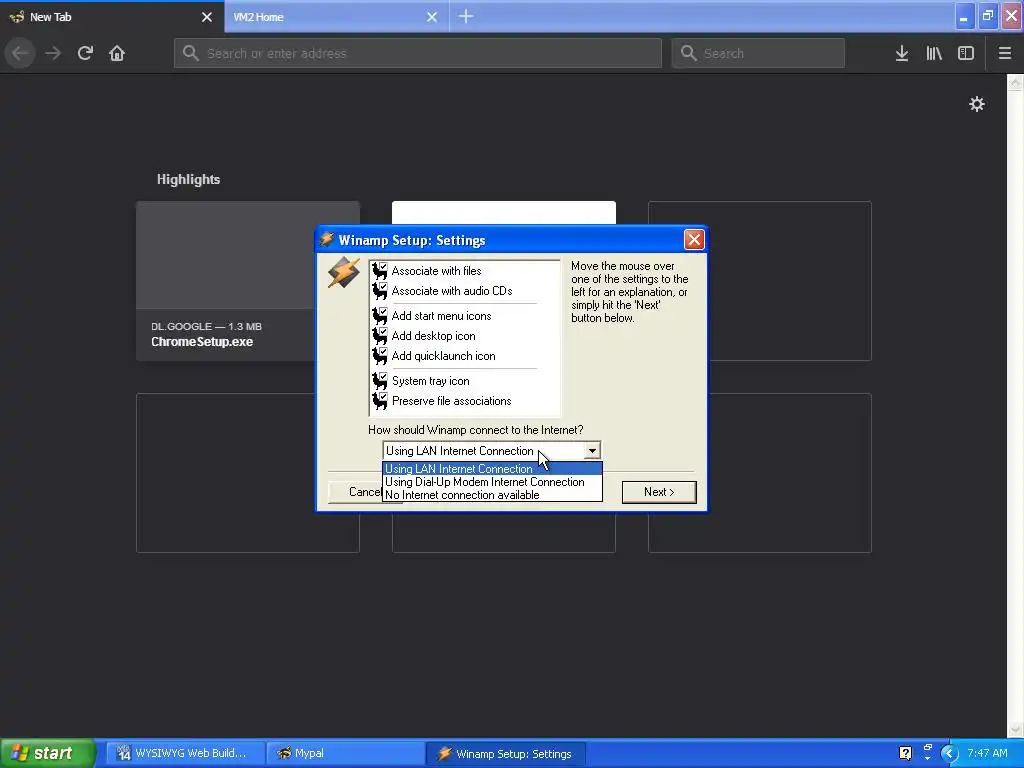Go back in browser history

click(20, 53)
